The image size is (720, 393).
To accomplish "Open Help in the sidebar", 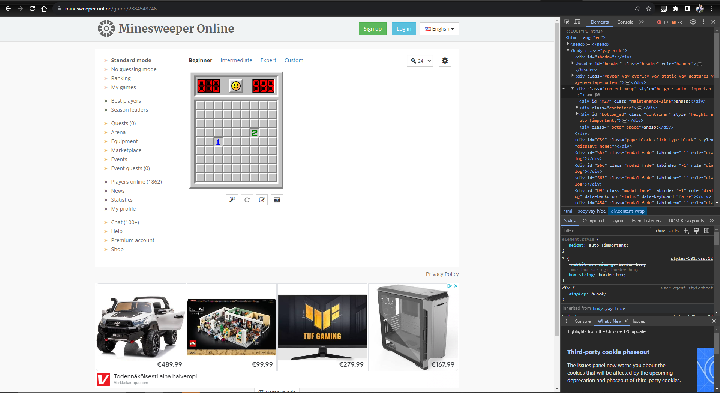I will pos(117,231).
